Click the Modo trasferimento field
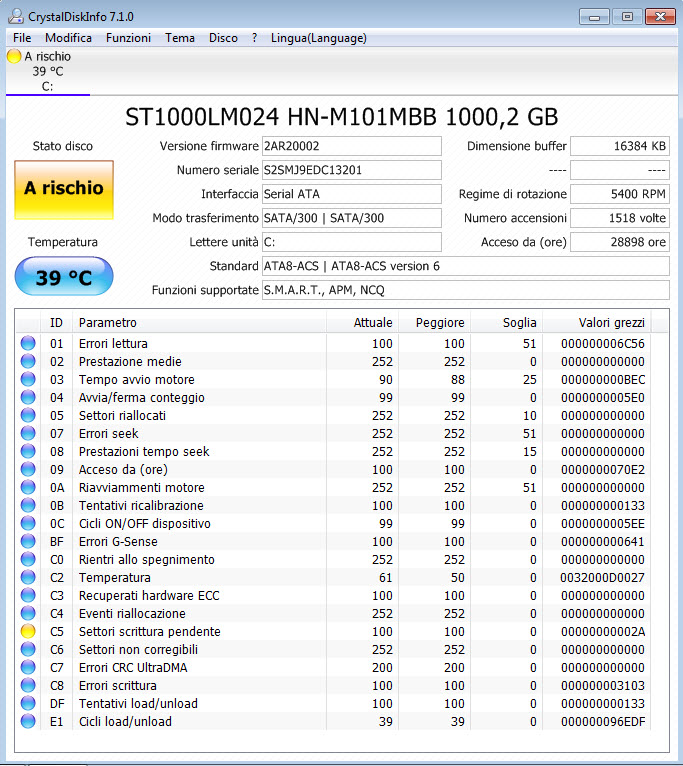This screenshot has width=683, height=766. point(352,218)
